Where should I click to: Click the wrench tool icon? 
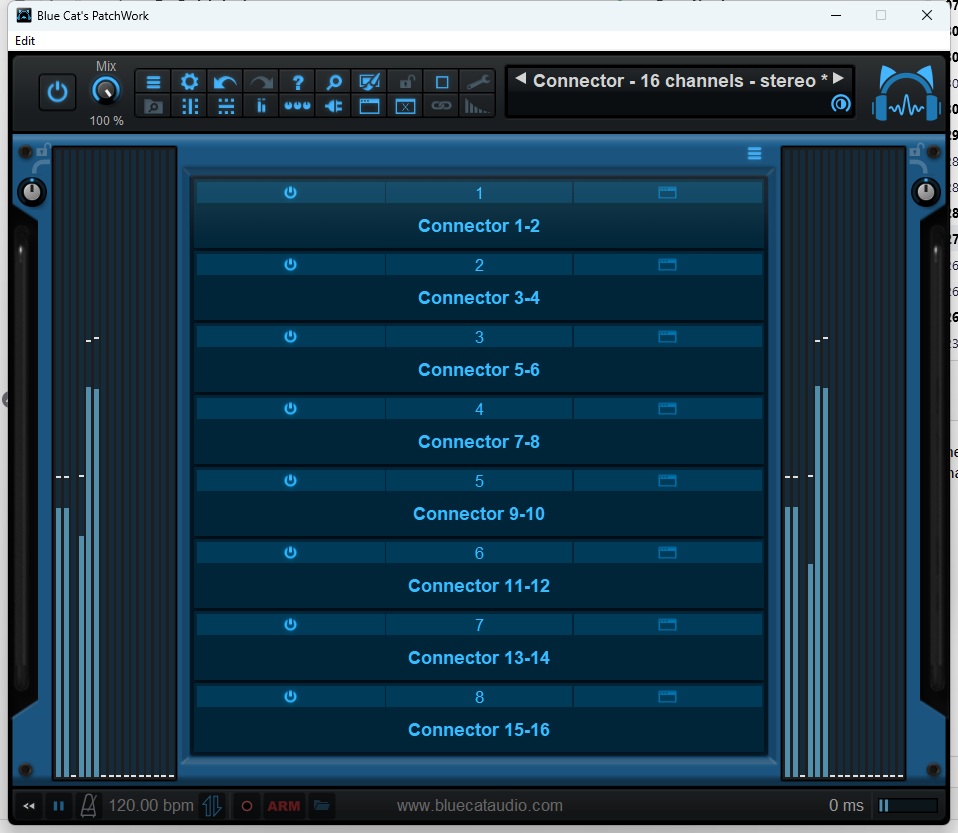point(478,82)
